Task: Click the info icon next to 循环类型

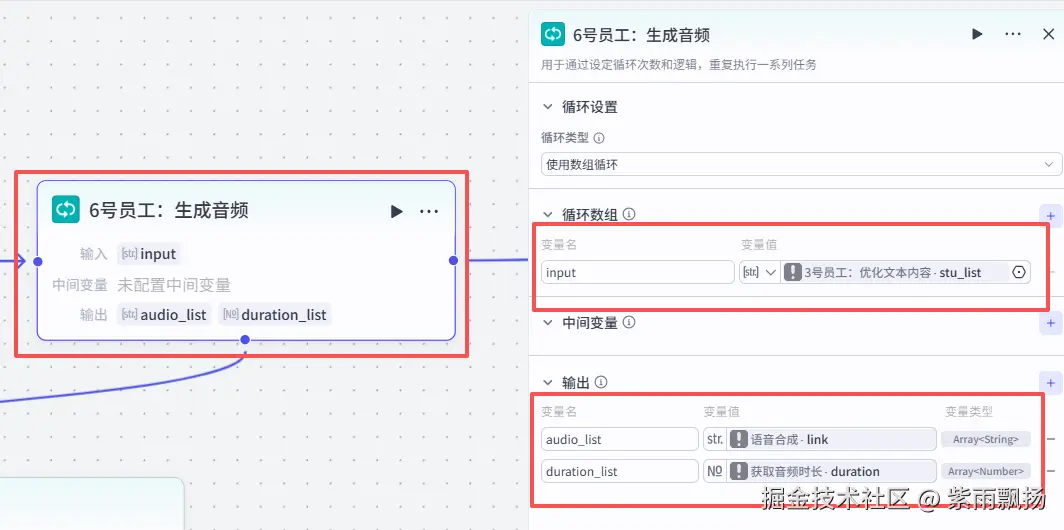Action: point(599,138)
